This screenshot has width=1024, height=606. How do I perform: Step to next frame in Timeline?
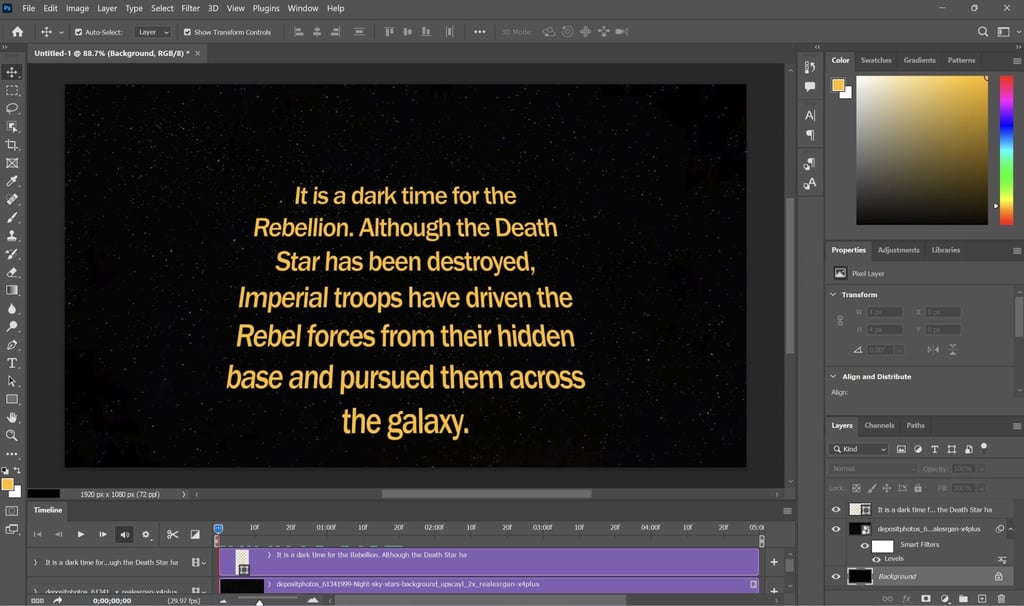(103, 534)
